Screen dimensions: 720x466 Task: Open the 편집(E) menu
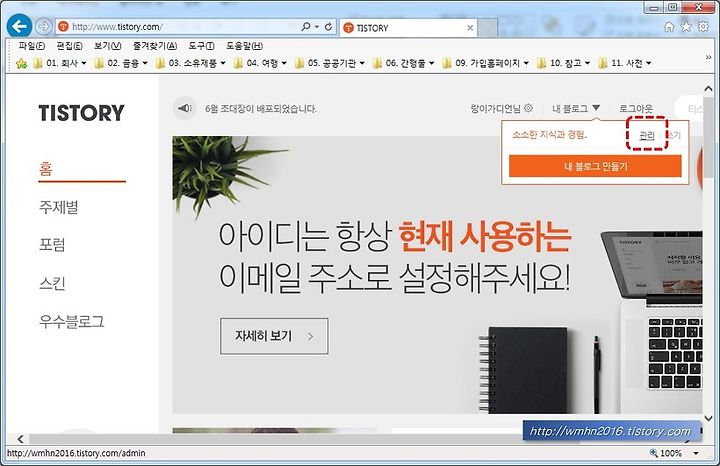(69, 45)
